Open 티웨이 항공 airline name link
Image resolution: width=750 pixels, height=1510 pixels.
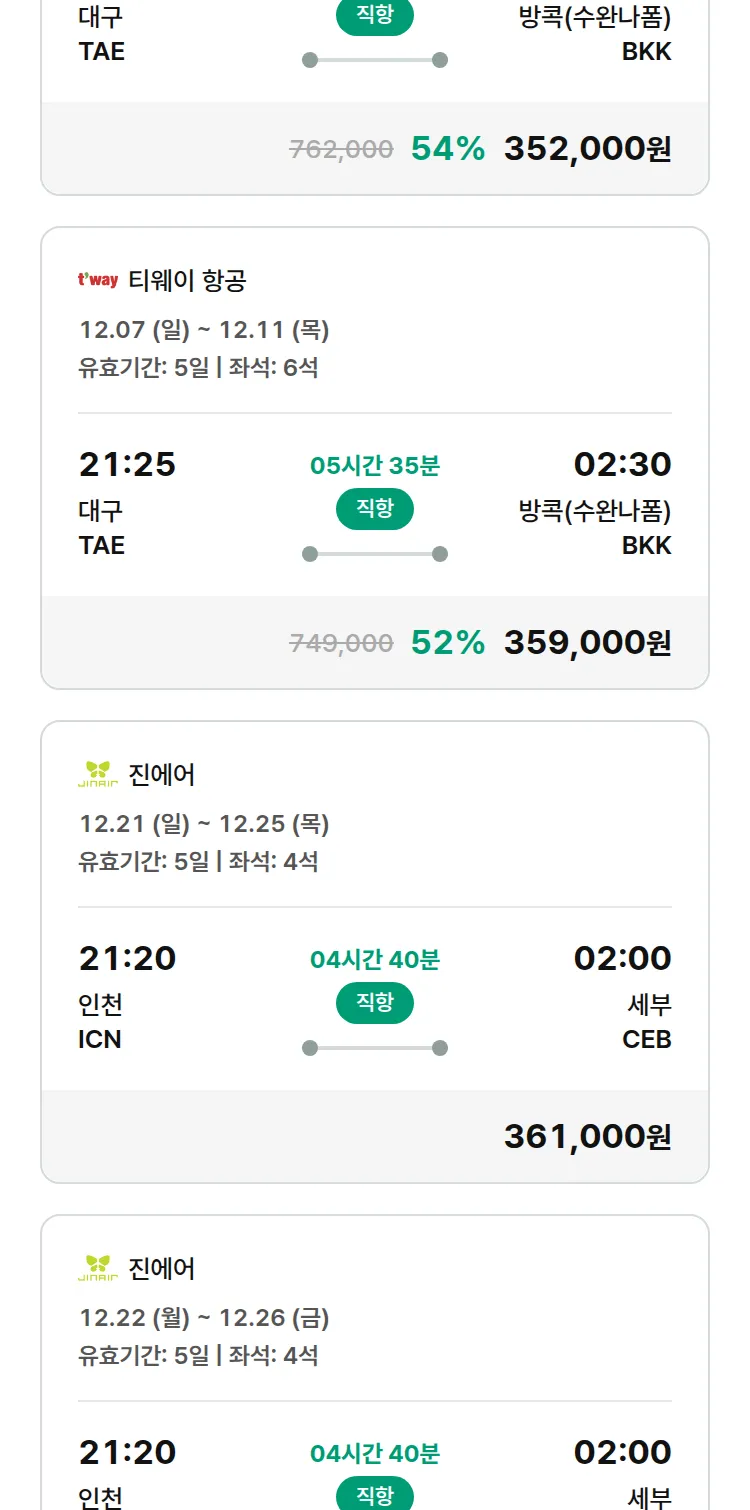(187, 281)
